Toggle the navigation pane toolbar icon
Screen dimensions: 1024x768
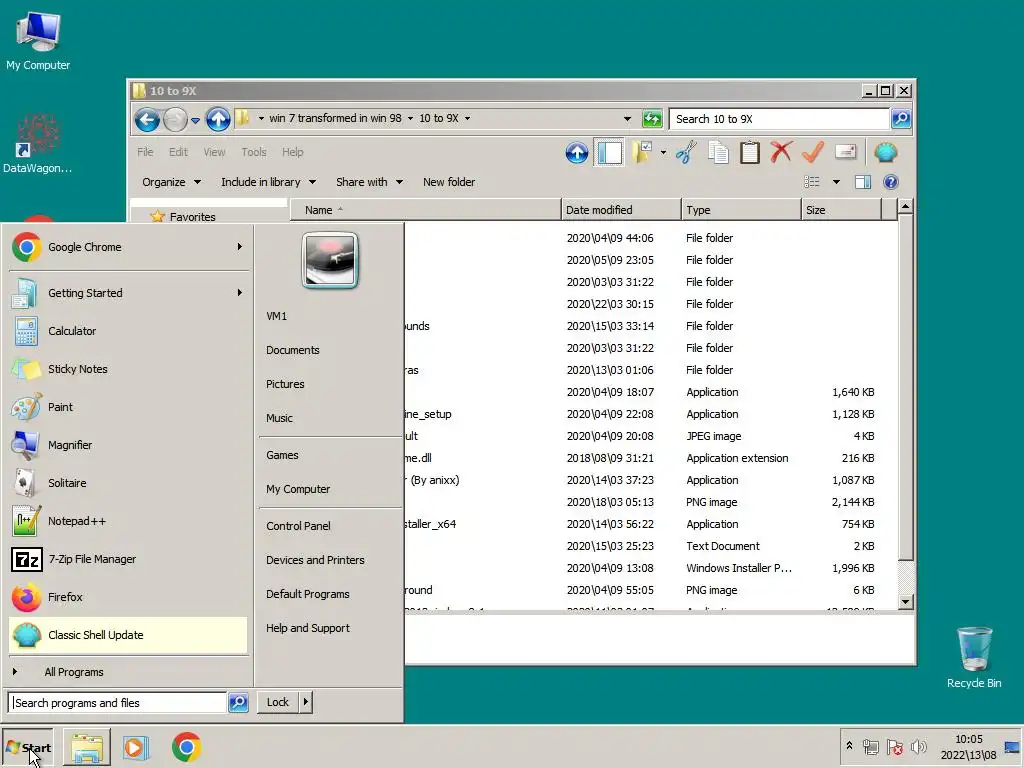click(609, 153)
